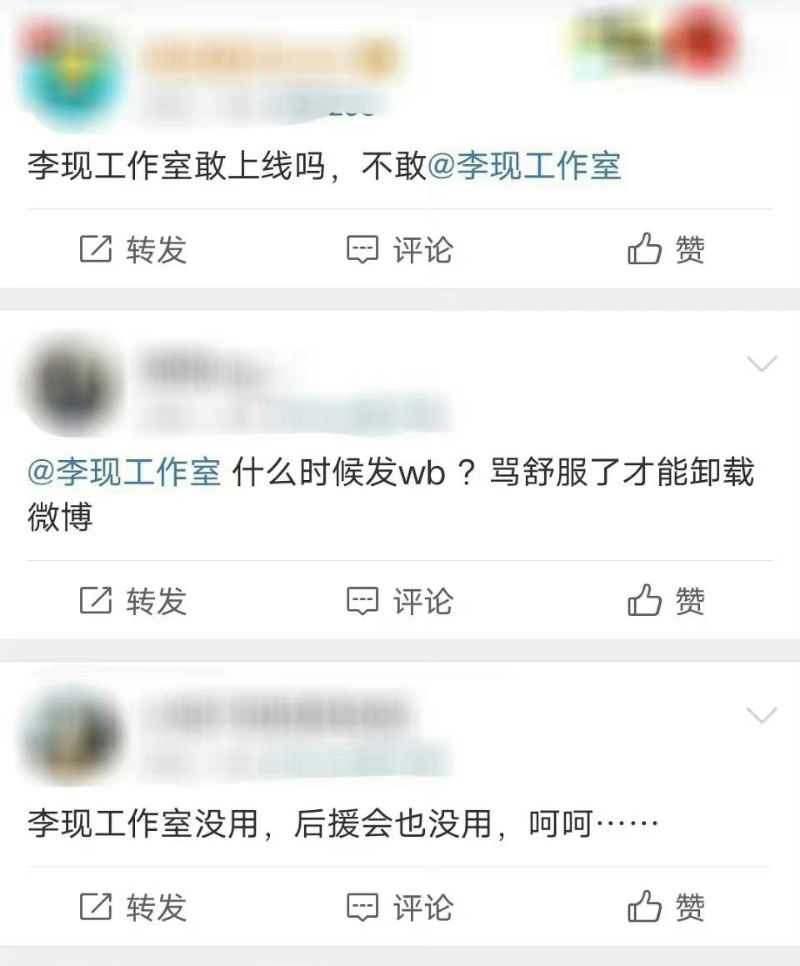Expand options chevron on second post
The width and height of the screenshot is (800, 966).
(762, 363)
